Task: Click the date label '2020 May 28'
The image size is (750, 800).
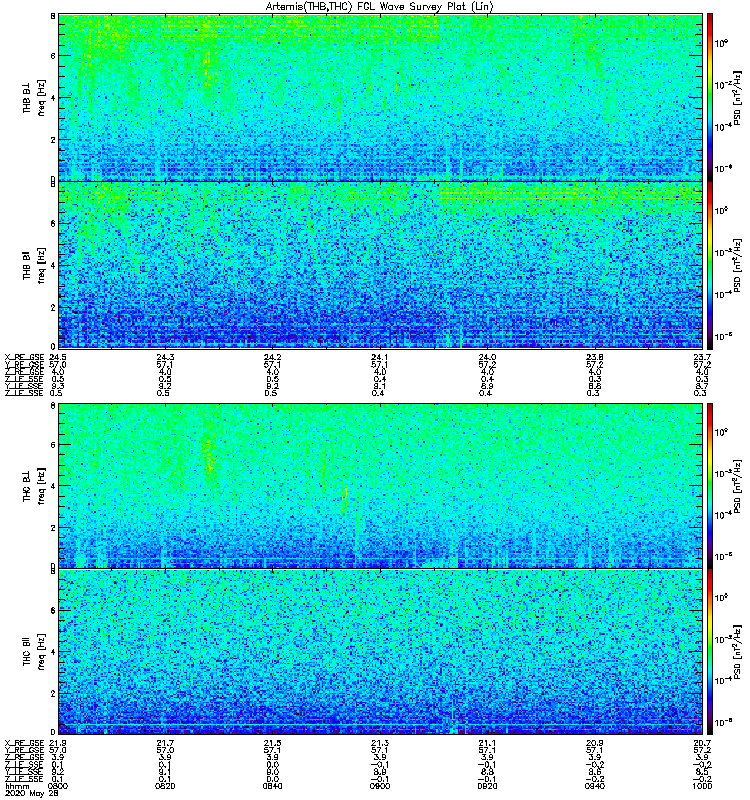Action: pyautogui.click(x=34, y=794)
